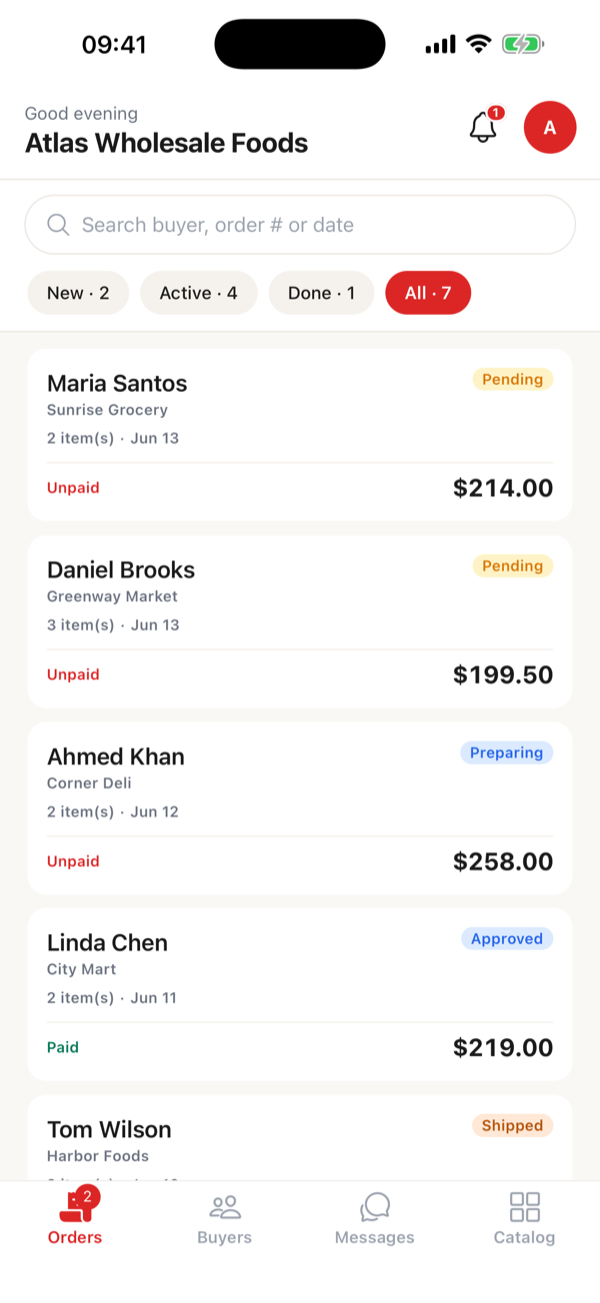This screenshot has width=600, height=1303.
Task: Open the Daniel Brooks order
Action: (300, 621)
